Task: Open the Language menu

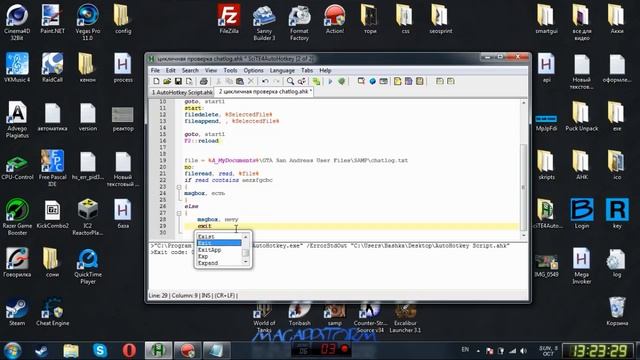Action: (x=282, y=71)
